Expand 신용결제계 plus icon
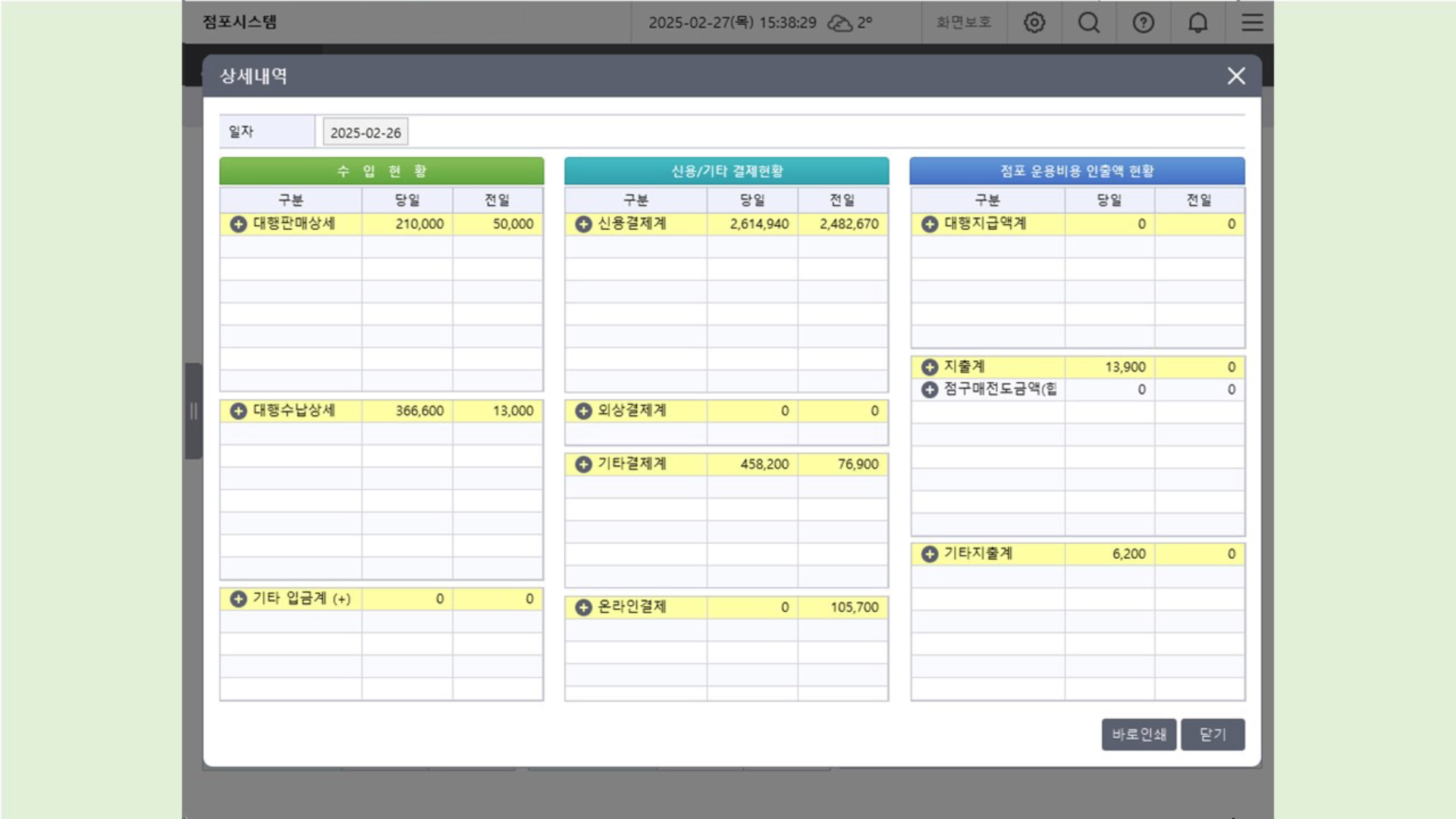The width and height of the screenshot is (1456, 819). (x=583, y=224)
